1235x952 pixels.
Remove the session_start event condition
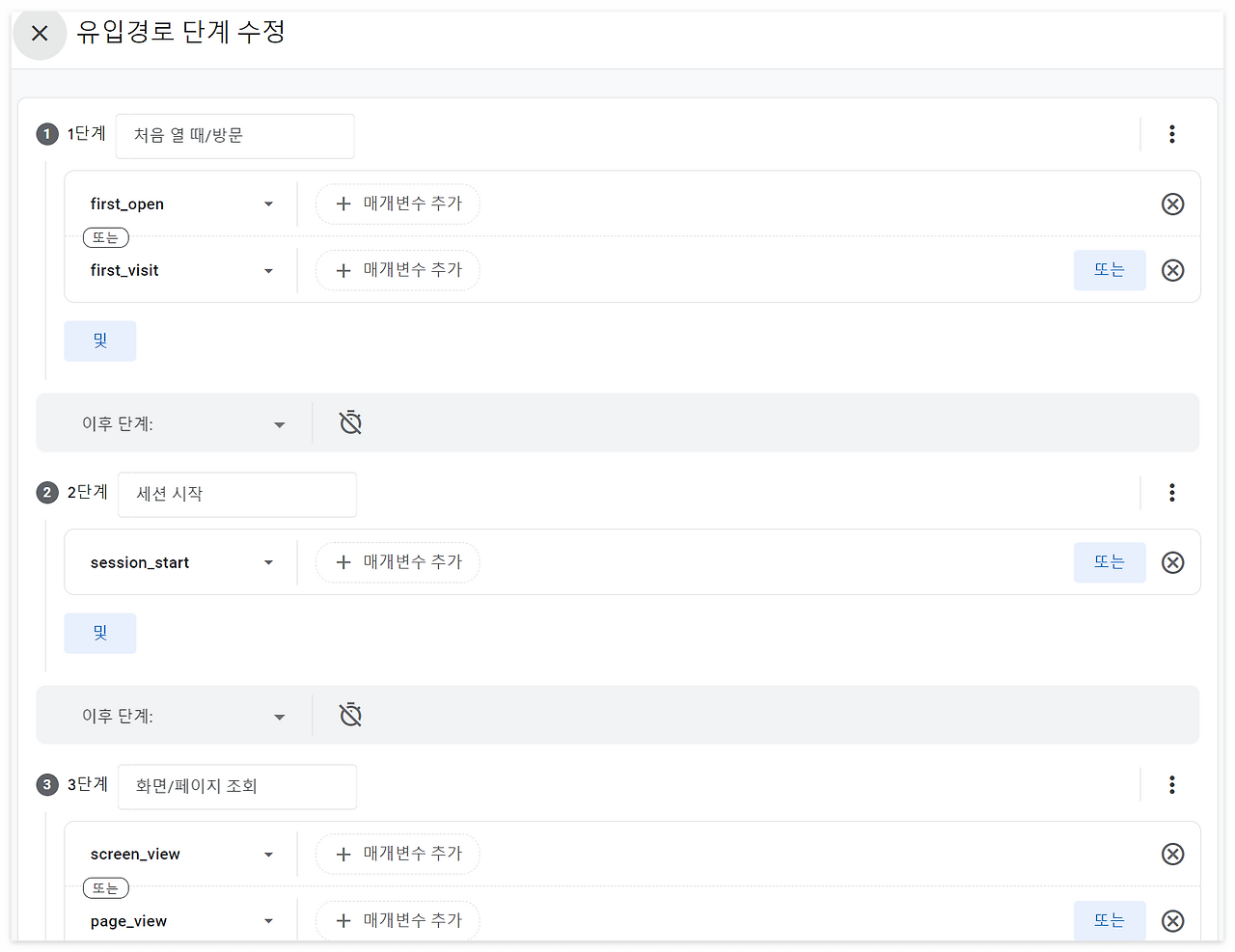(x=1172, y=562)
